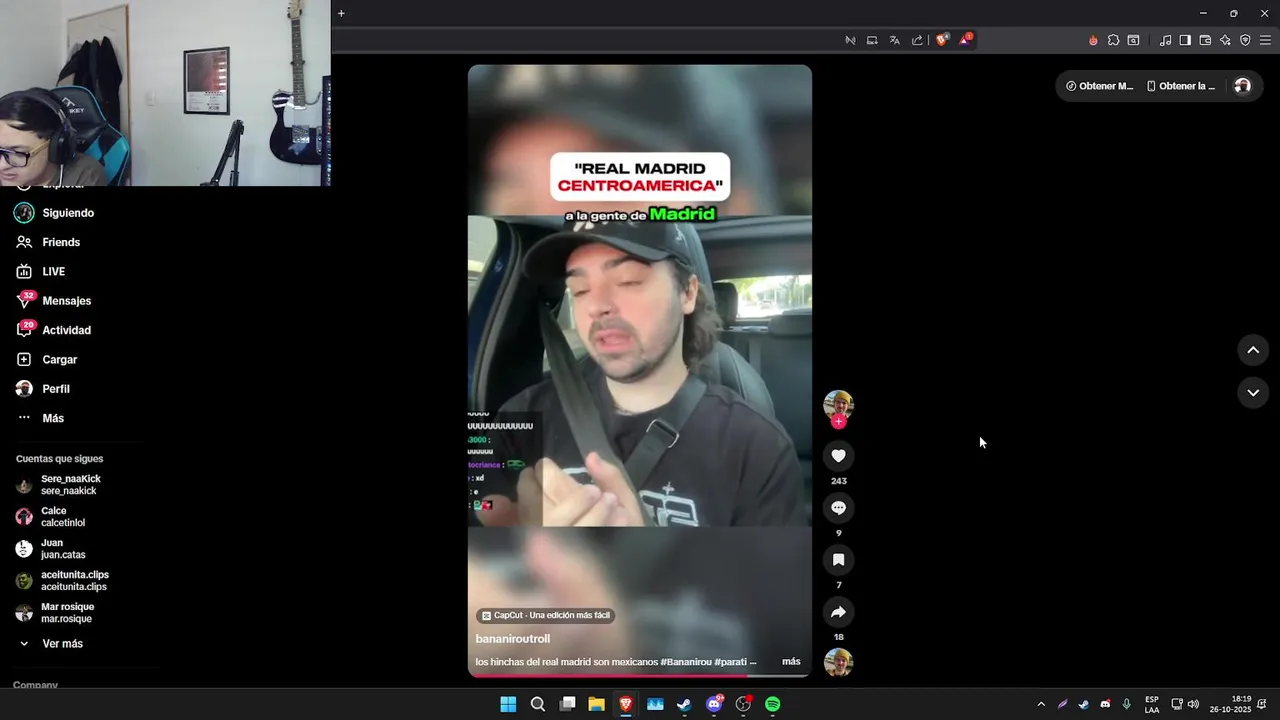This screenshot has width=1280, height=720.
Task: Expand the video description with más
Action: point(791,662)
